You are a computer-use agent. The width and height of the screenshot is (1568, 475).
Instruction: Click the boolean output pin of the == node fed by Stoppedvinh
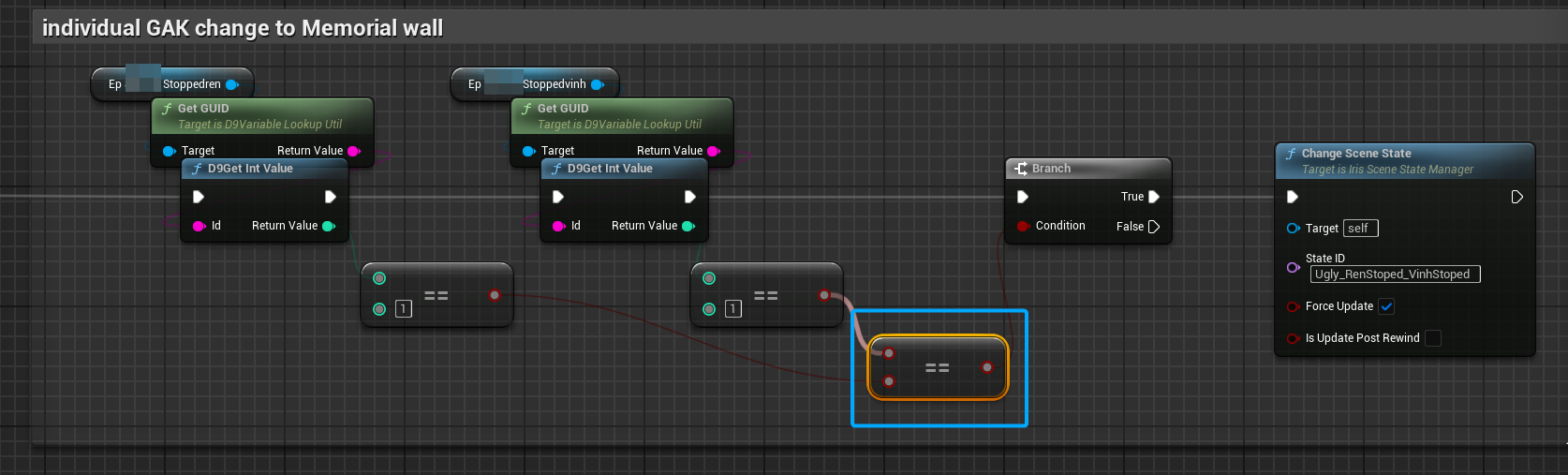click(x=824, y=295)
